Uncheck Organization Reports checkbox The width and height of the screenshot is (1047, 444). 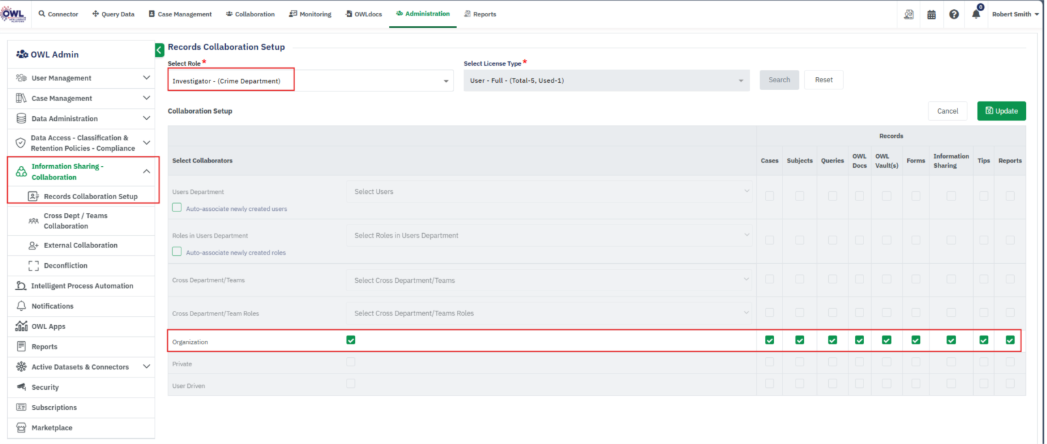point(1010,340)
